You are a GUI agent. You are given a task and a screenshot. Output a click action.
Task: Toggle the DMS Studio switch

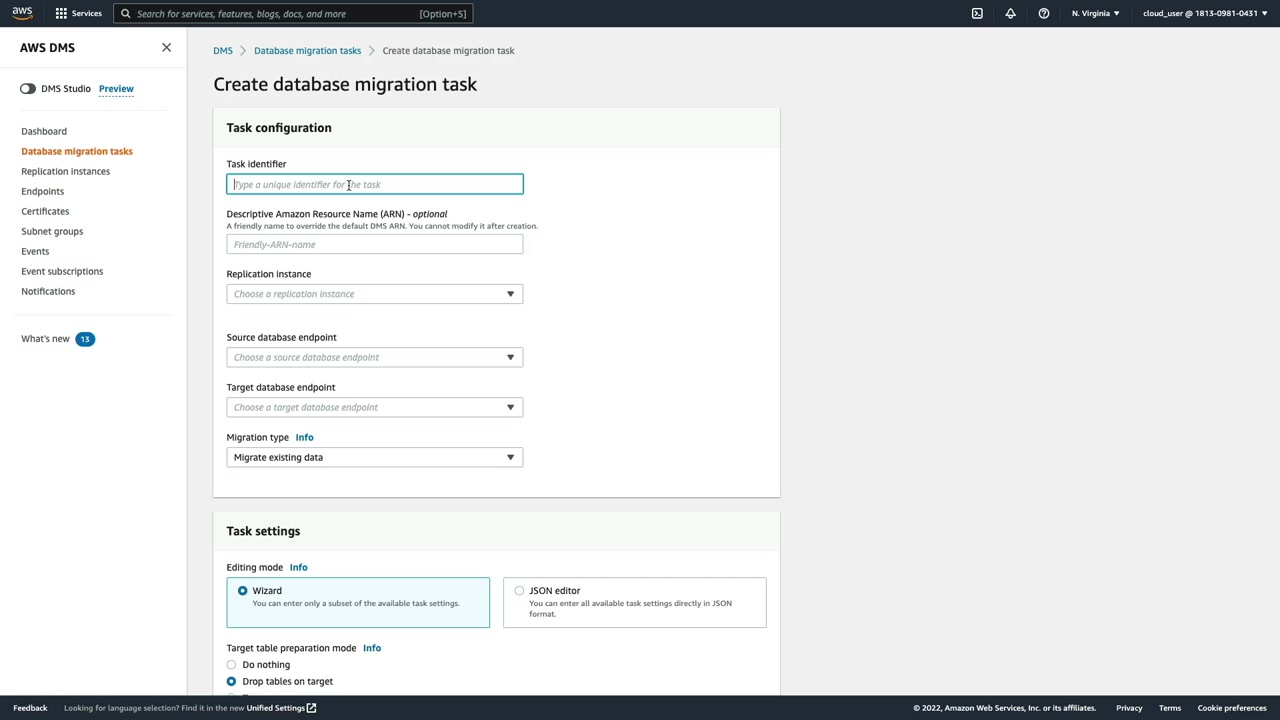coord(28,89)
